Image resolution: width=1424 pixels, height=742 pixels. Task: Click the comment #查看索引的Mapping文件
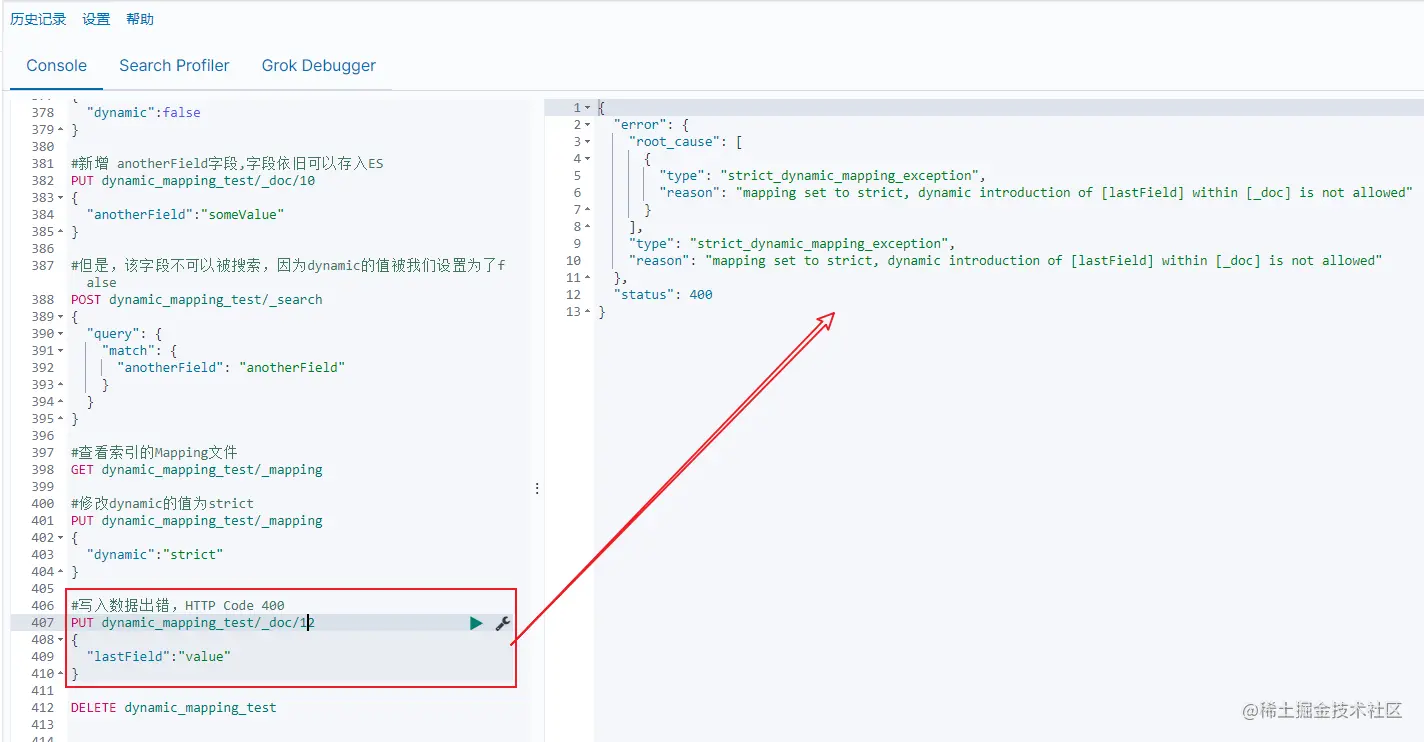click(154, 453)
